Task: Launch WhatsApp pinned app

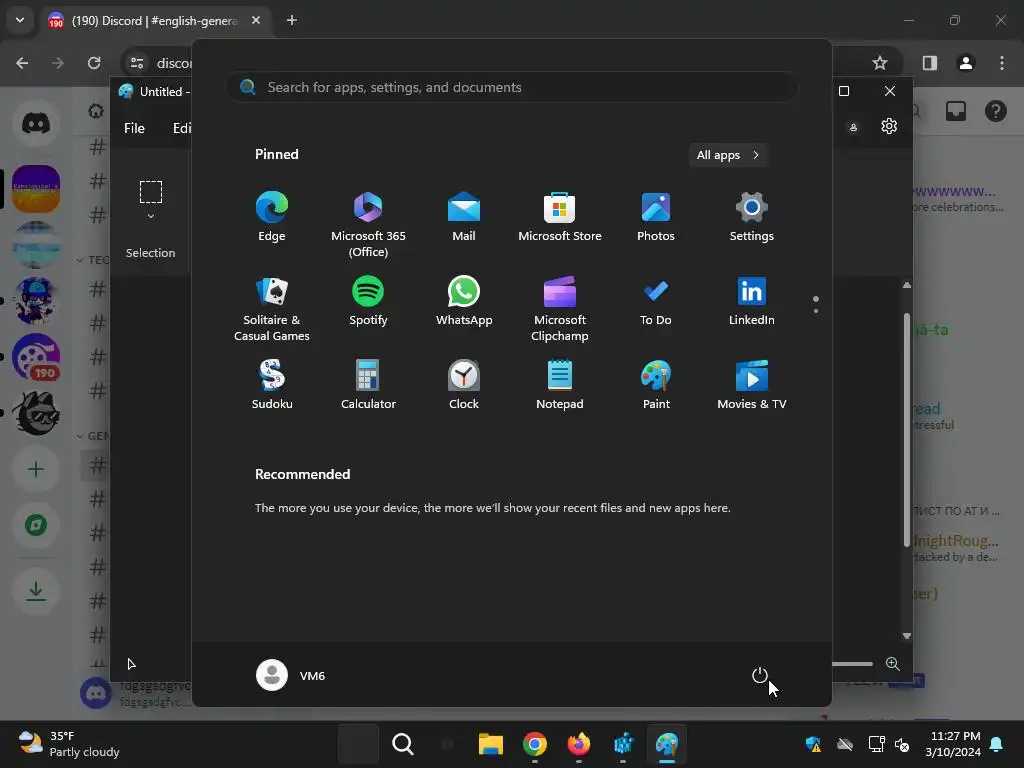Action: click(464, 301)
